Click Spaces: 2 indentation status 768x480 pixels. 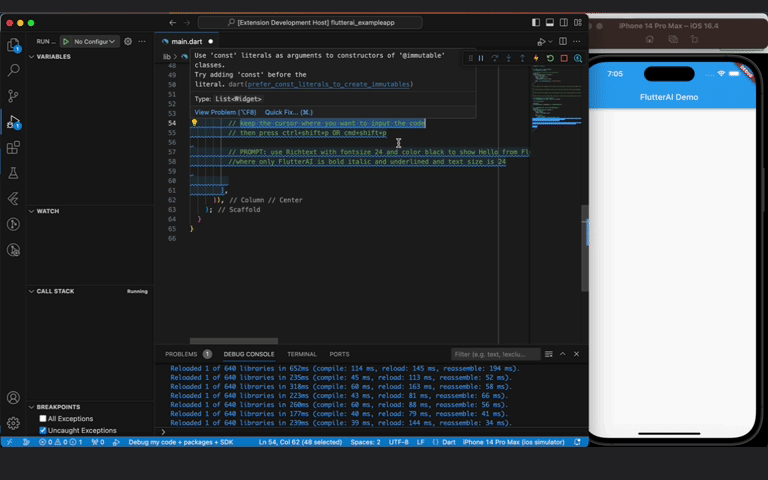(365, 442)
